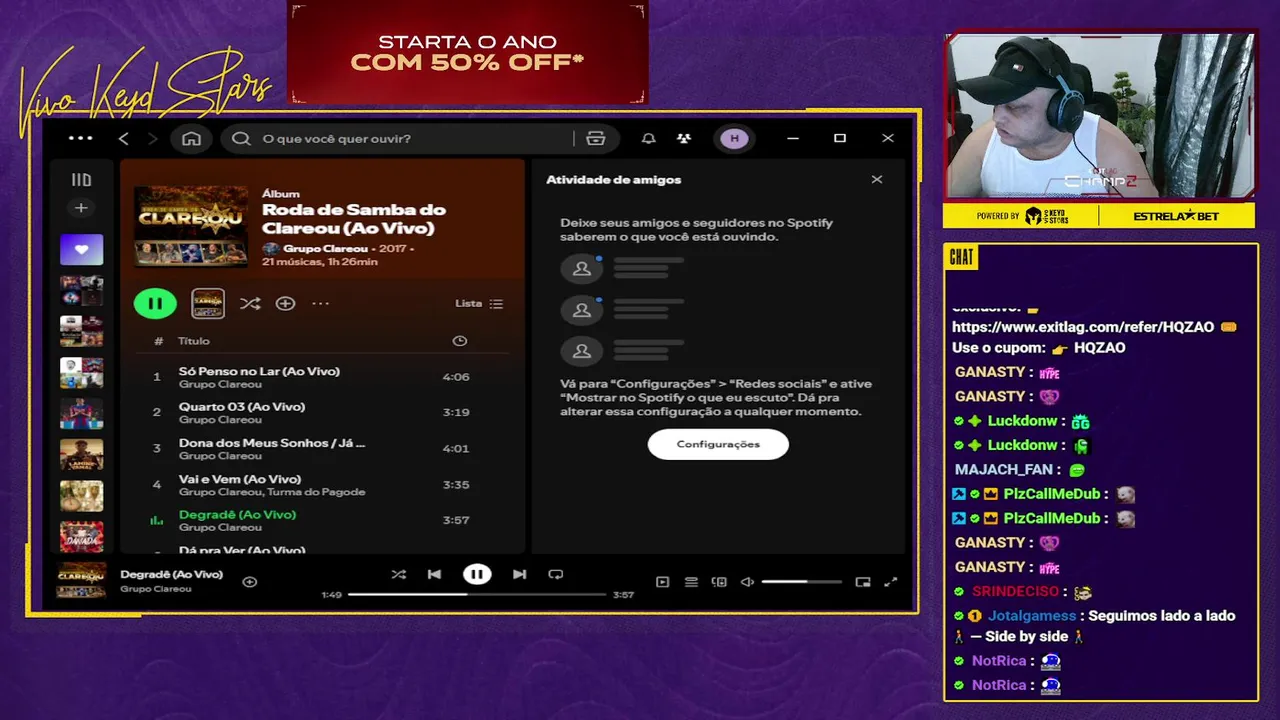Click now-playing cover art in bottom bar

tap(81, 581)
